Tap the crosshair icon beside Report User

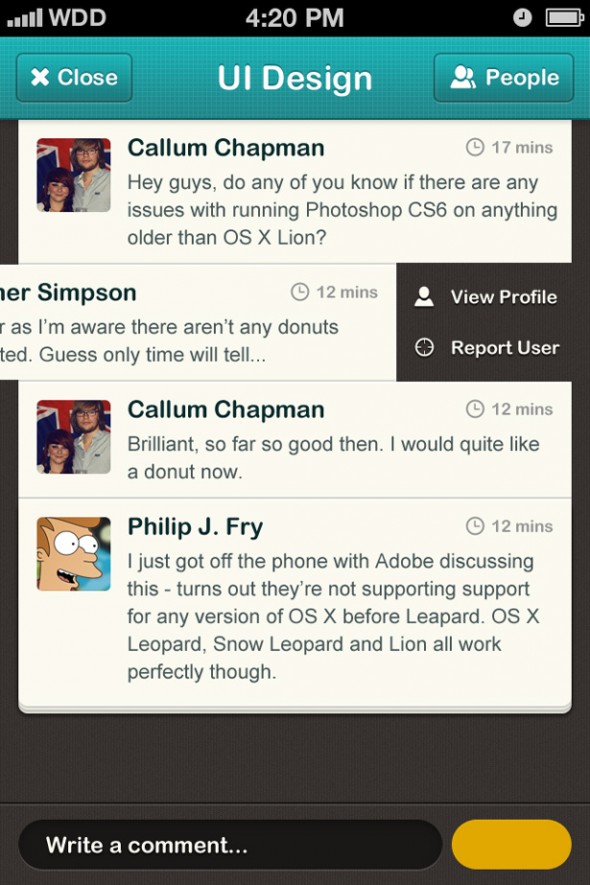(x=424, y=348)
